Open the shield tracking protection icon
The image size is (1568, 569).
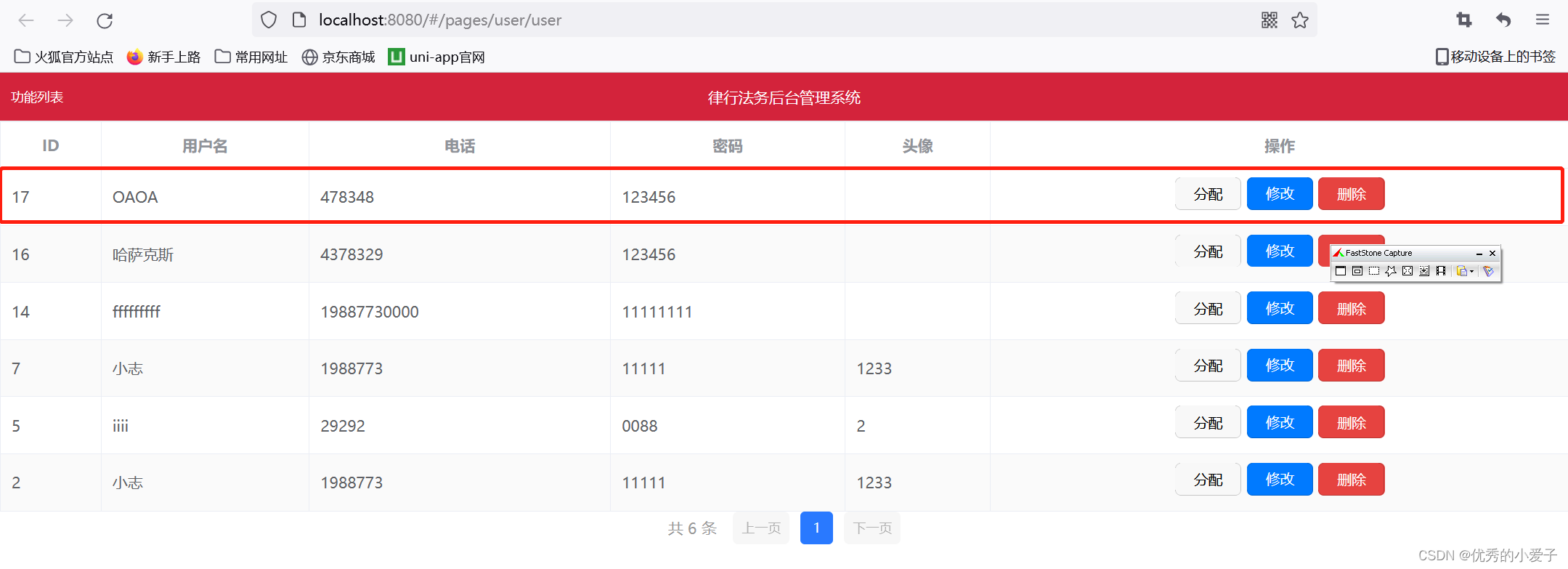coord(269,20)
